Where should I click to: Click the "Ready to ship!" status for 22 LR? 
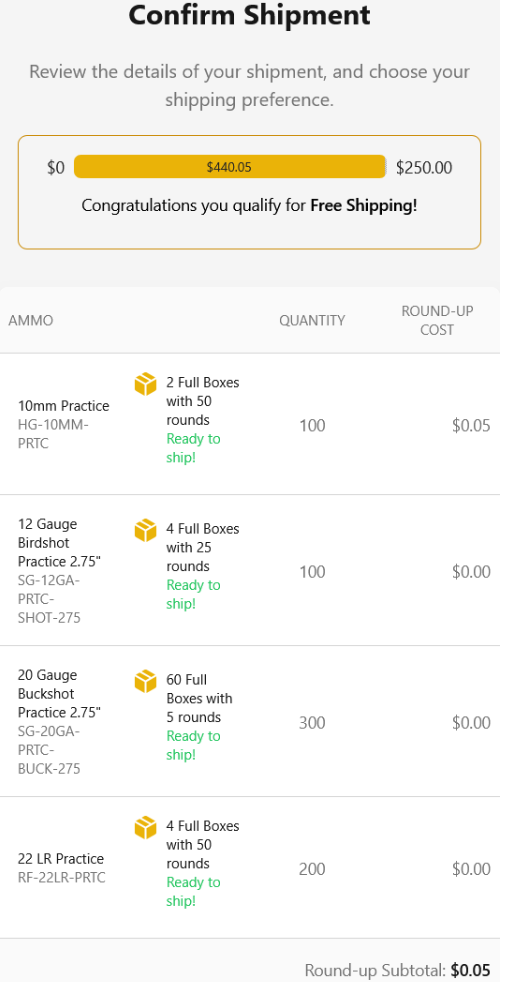[193, 892]
